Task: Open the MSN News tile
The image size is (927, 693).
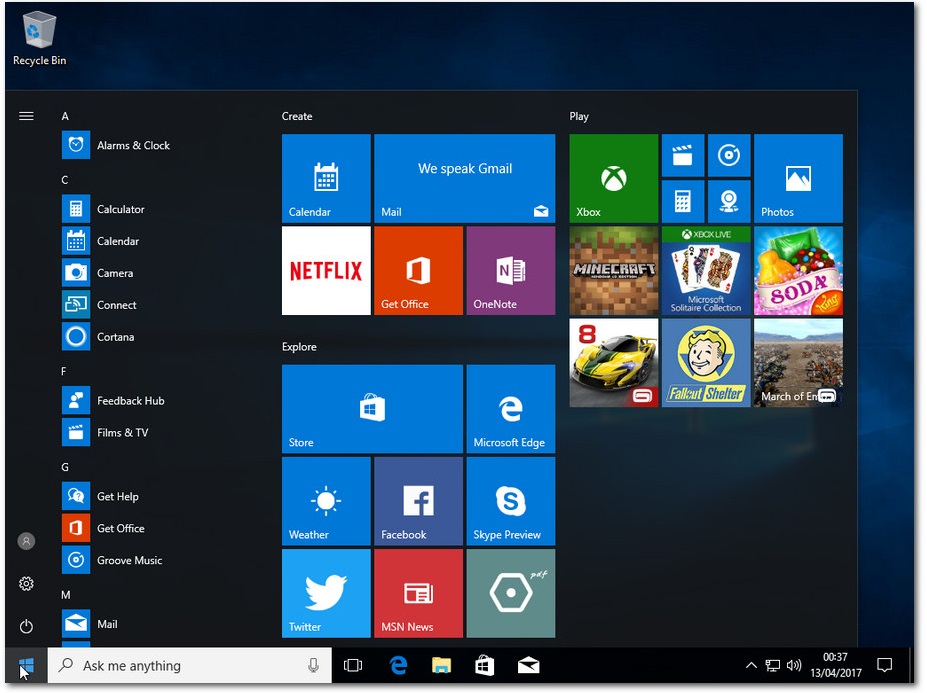Action: tap(419, 594)
